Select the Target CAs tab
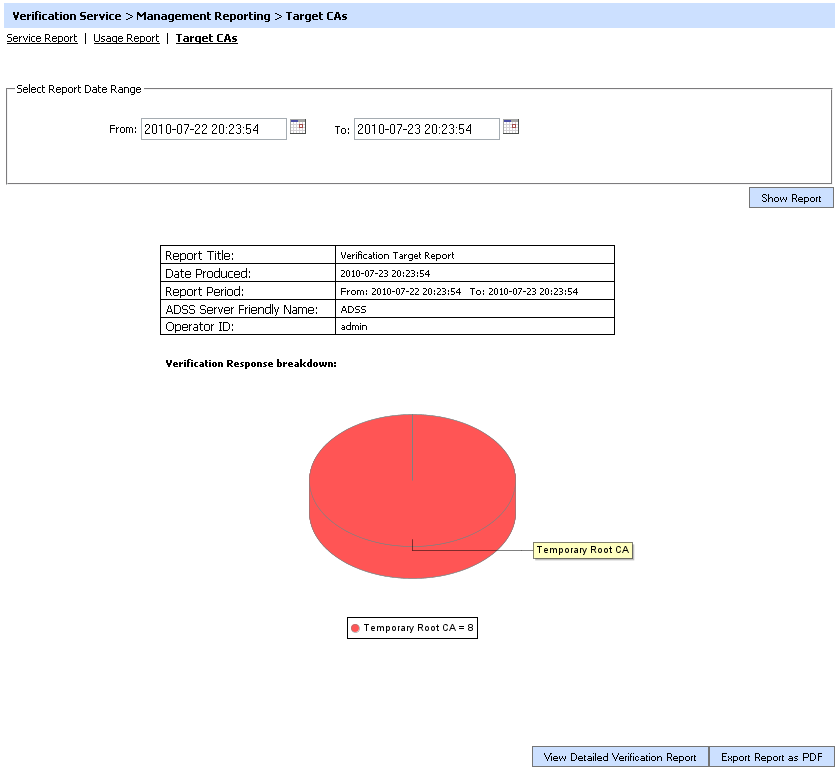The image size is (837, 774). [206, 39]
